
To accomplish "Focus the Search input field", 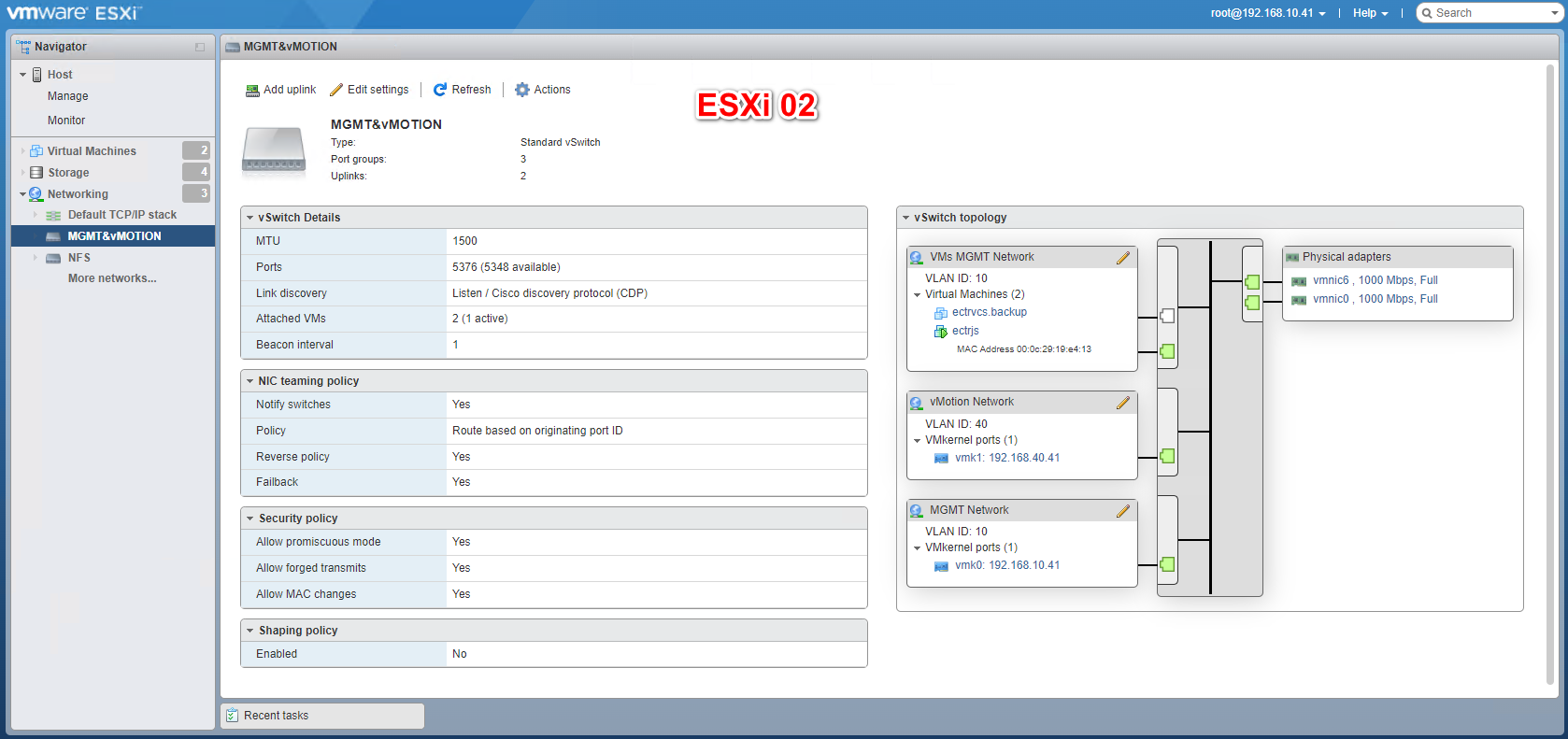I will click(x=1490, y=13).
